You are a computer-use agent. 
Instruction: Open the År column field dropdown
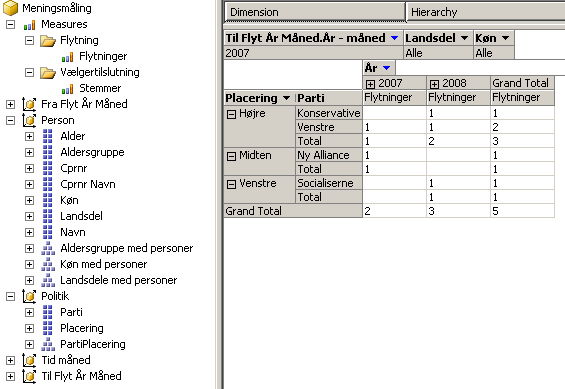click(387, 68)
